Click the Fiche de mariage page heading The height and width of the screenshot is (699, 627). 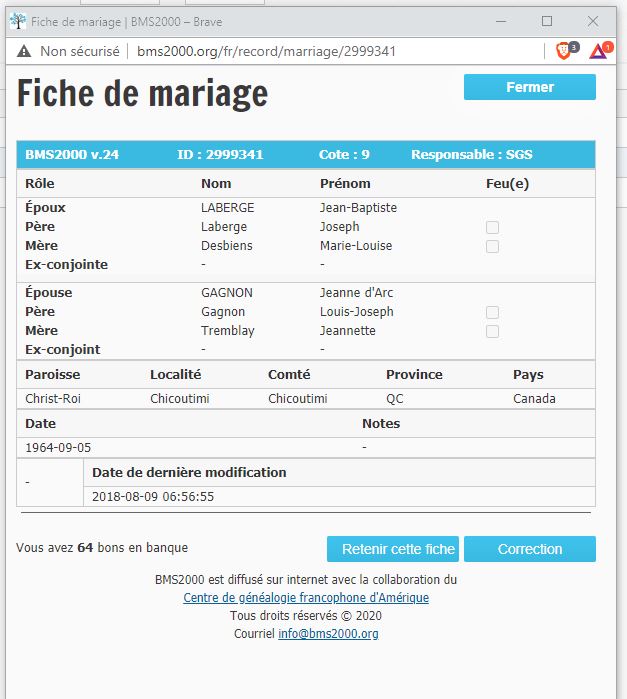tap(142, 94)
